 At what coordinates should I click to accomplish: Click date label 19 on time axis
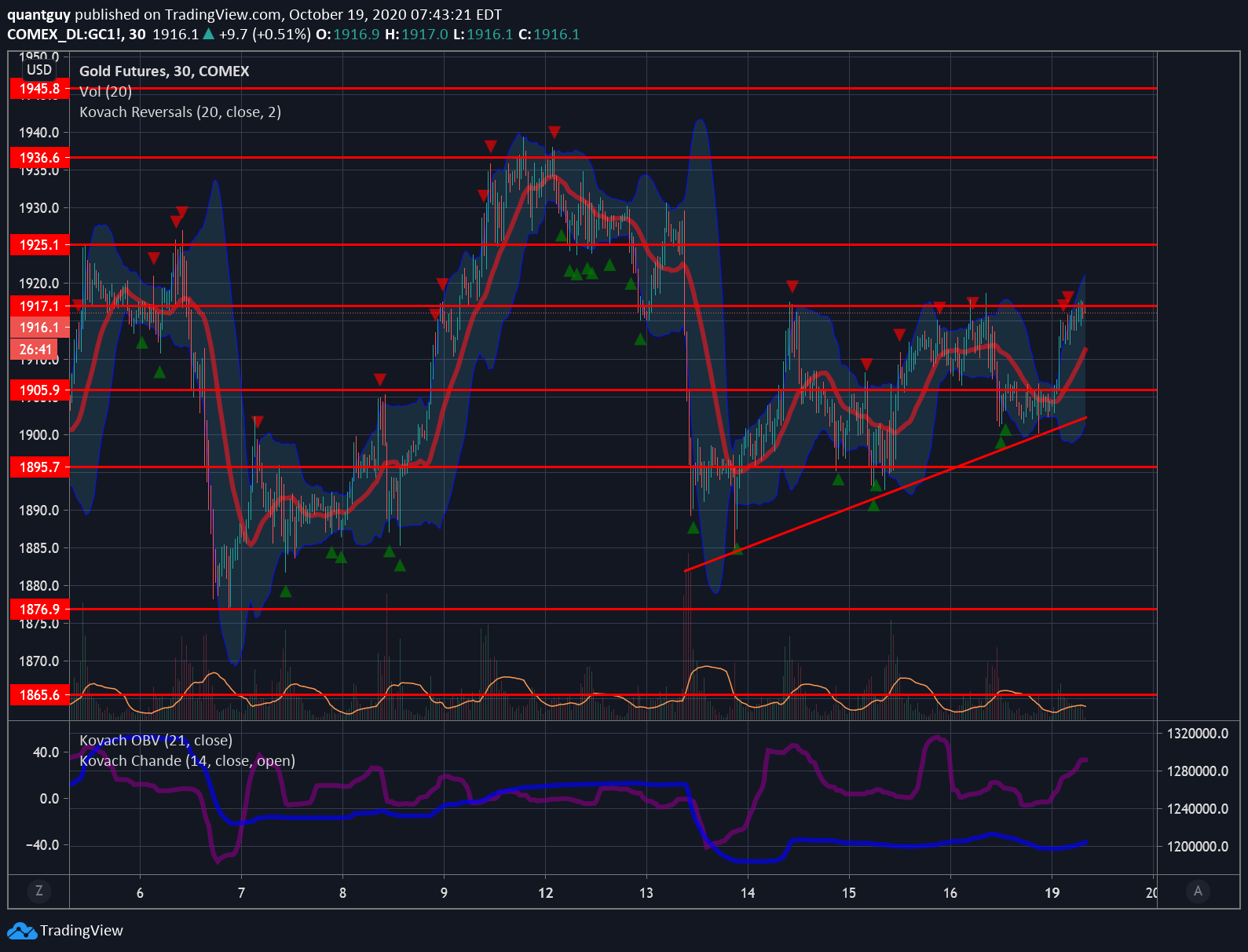pos(1052,893)
